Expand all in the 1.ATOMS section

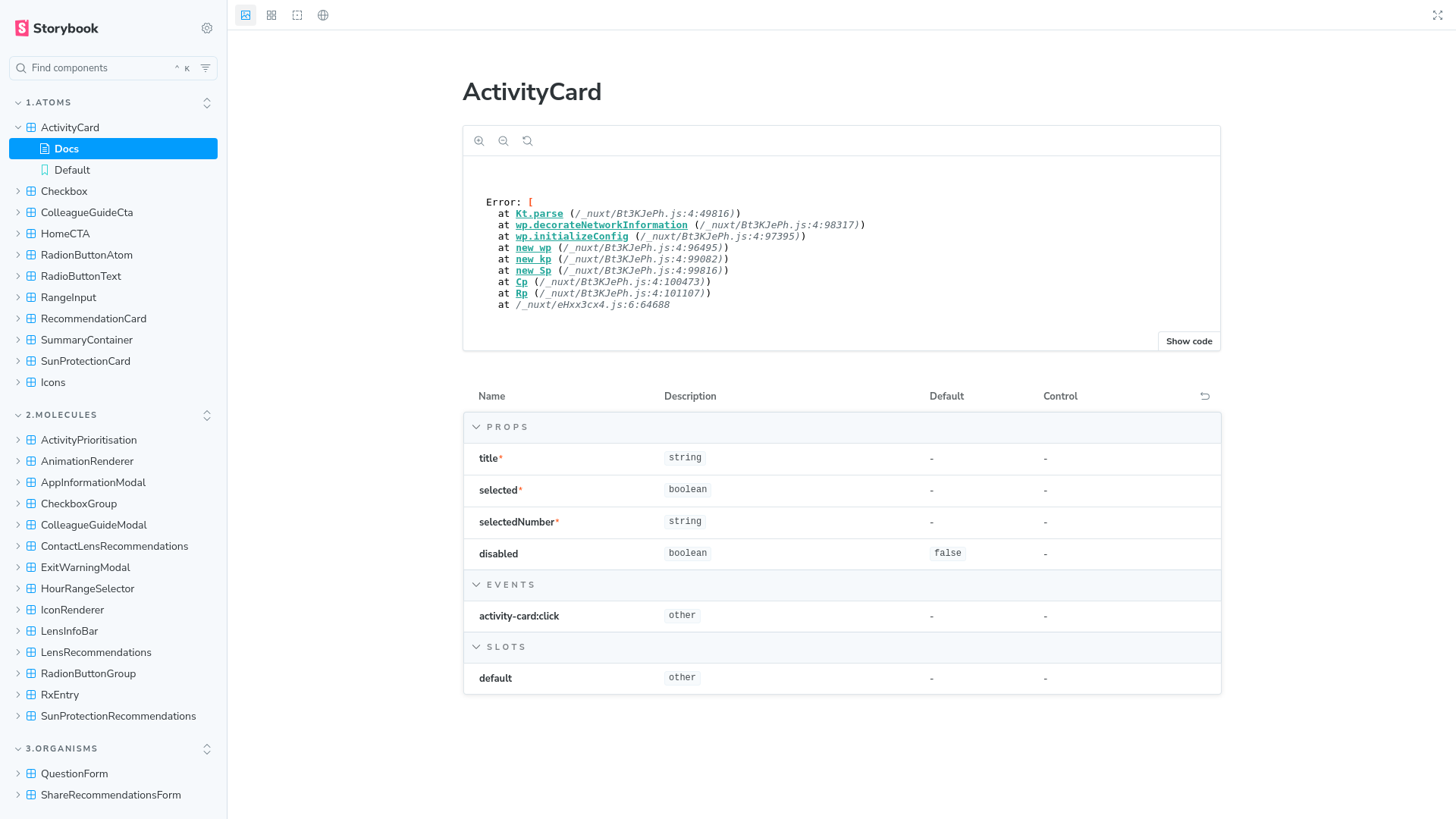(x=207, y=103)
